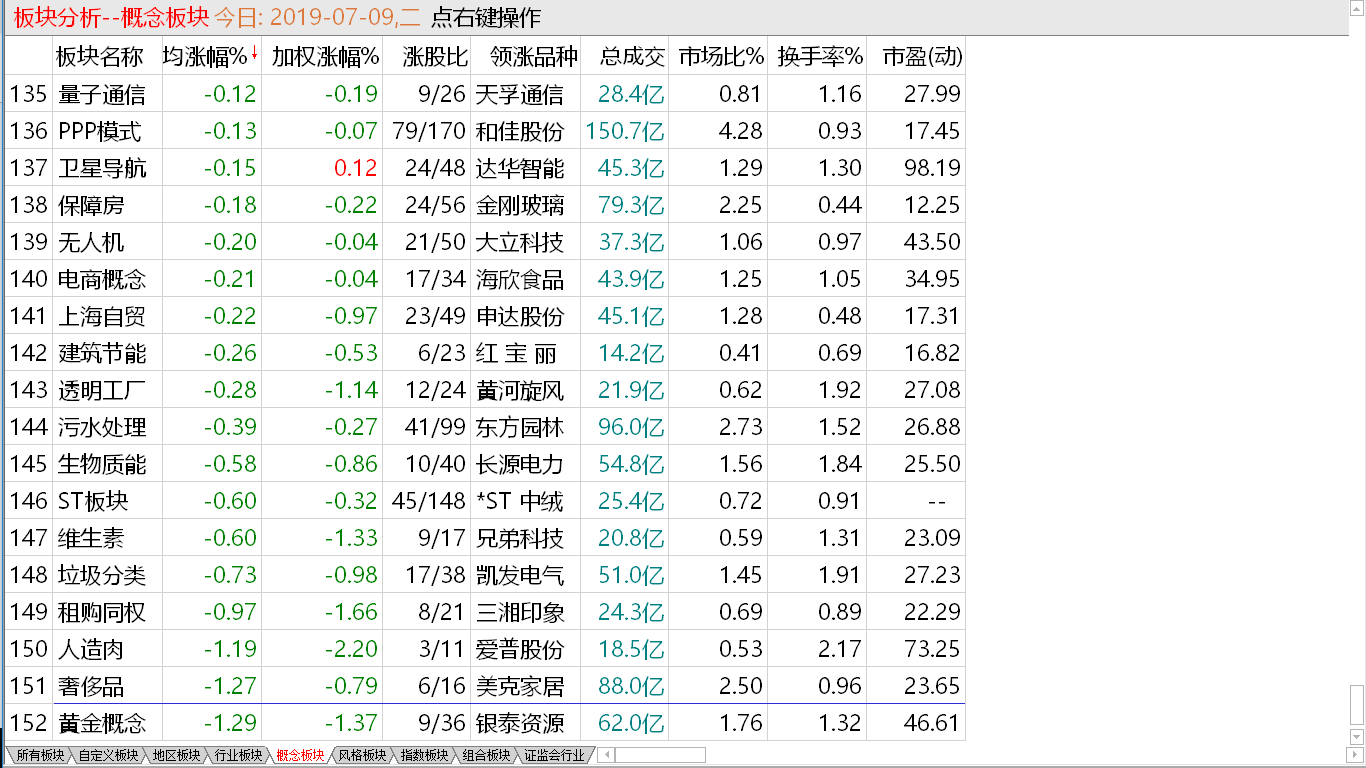Select the 垃圾分类 sector row

(x=485, y=575)
